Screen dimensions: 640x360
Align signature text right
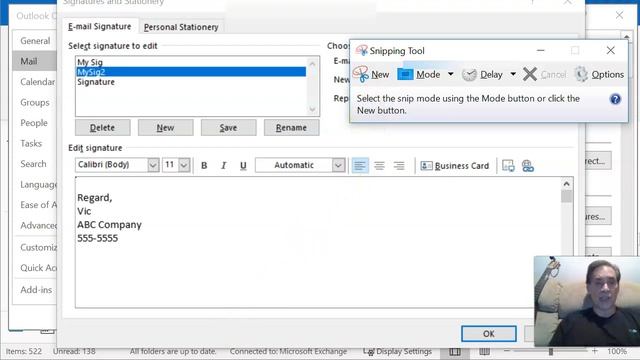click(x=399, y=165)
